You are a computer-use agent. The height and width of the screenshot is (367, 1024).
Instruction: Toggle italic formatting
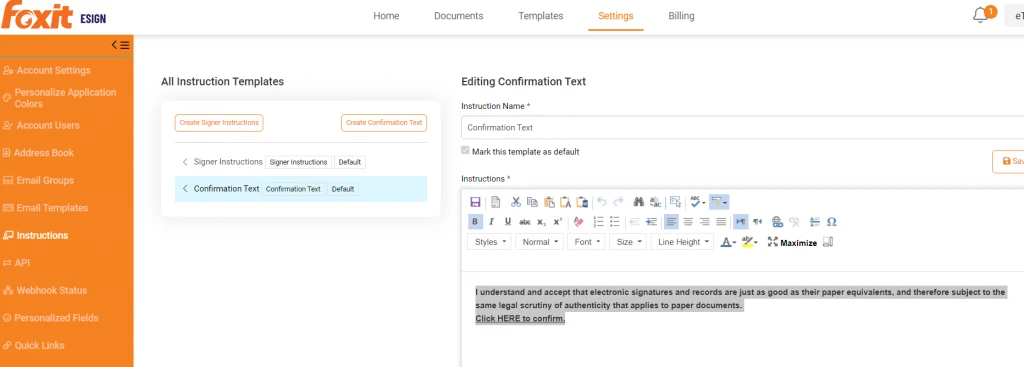pyautogui.click(x=492, y=221)
